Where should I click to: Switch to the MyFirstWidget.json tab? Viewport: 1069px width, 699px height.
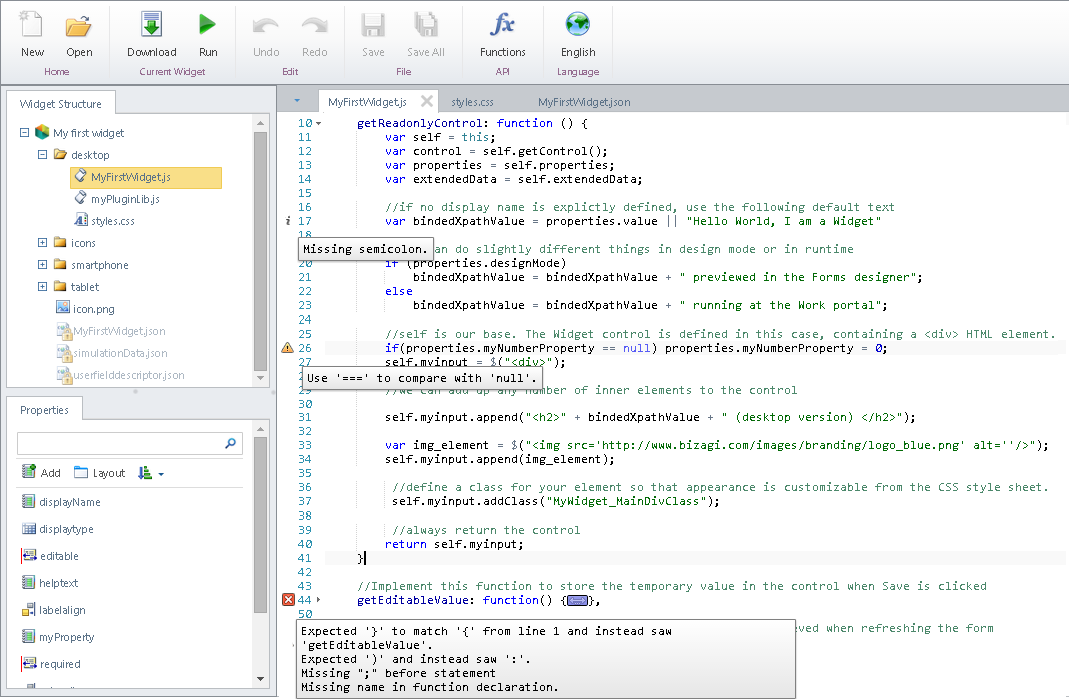[584, 102]
